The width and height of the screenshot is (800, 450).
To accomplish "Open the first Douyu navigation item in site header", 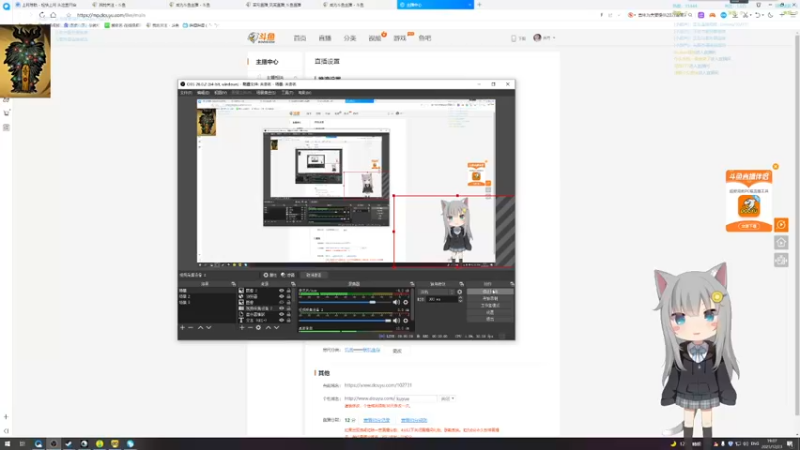I will [299, 38].
